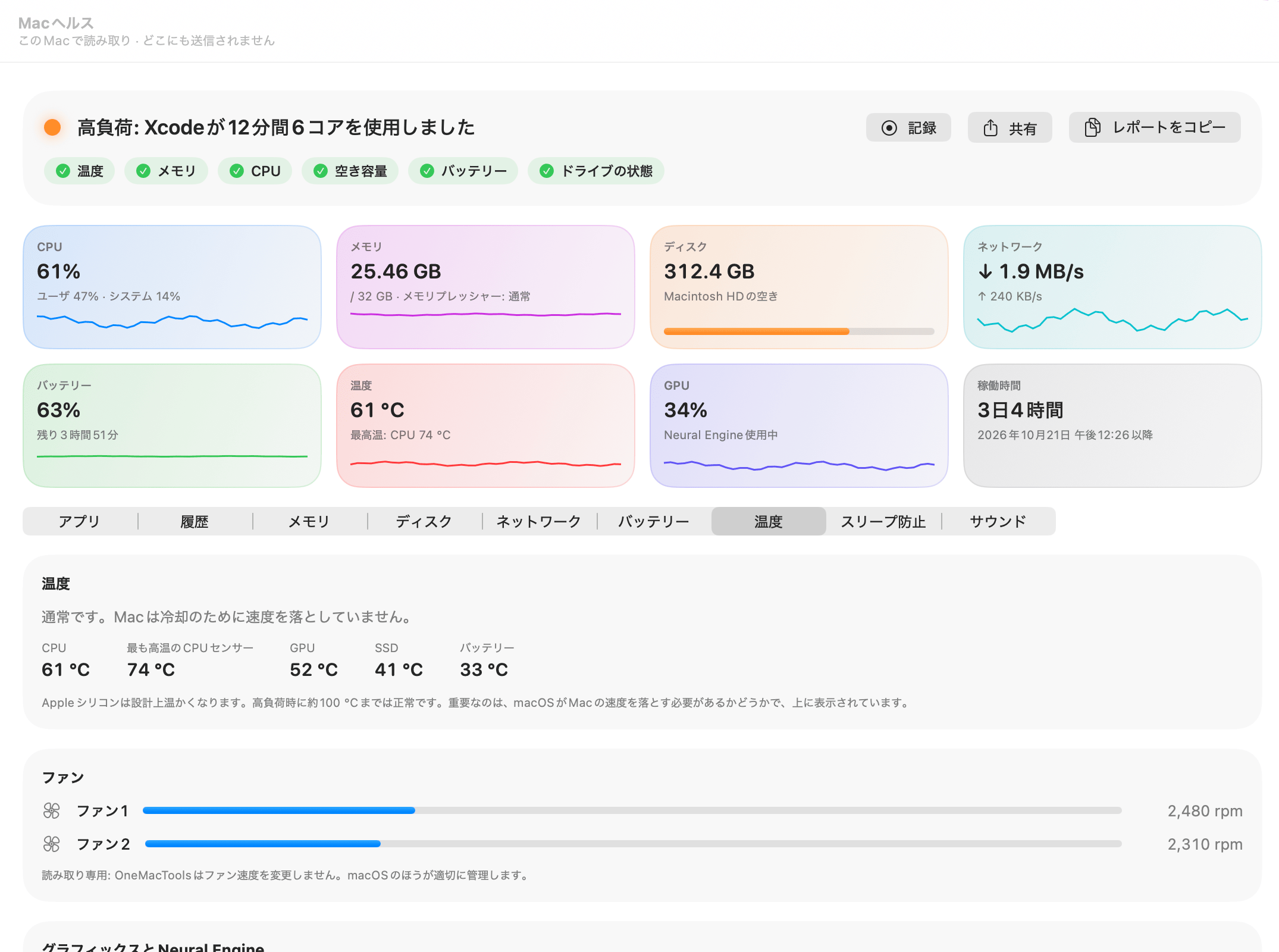Viewport: 1279px width, 952px height.
Task: Open the ネットワーク tab
Action: (539, 522)
